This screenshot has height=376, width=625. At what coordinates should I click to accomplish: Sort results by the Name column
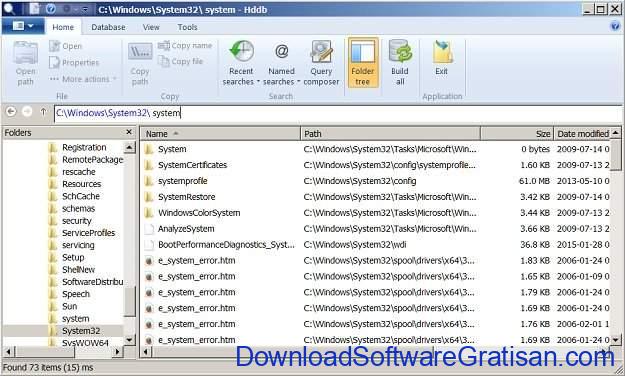tap(220, 134)
